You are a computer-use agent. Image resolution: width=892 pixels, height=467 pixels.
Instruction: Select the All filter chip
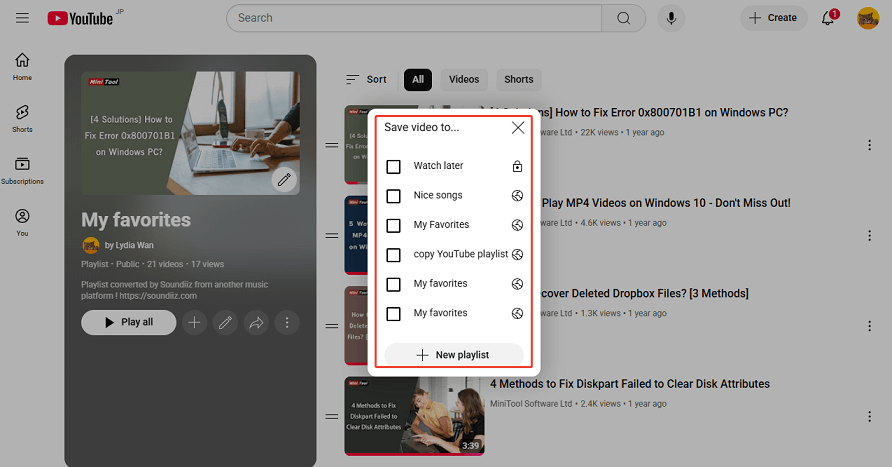point(418,80)
